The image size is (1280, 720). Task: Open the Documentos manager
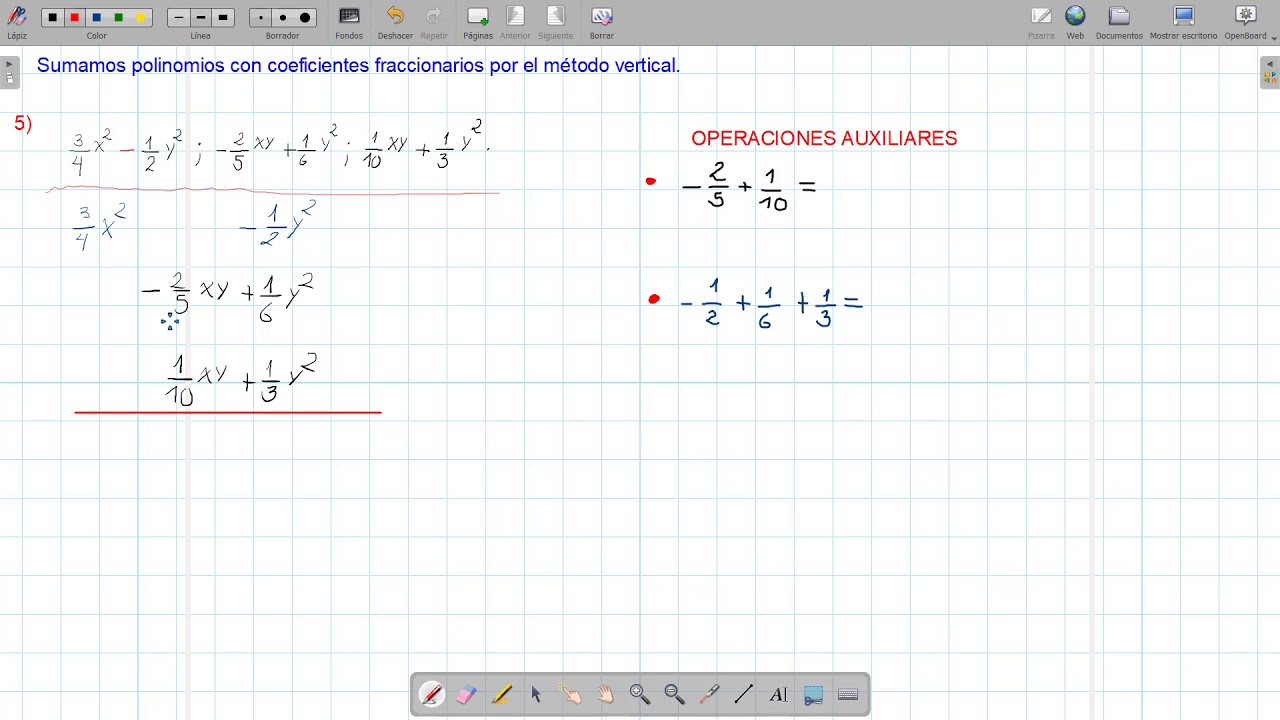1119,17
